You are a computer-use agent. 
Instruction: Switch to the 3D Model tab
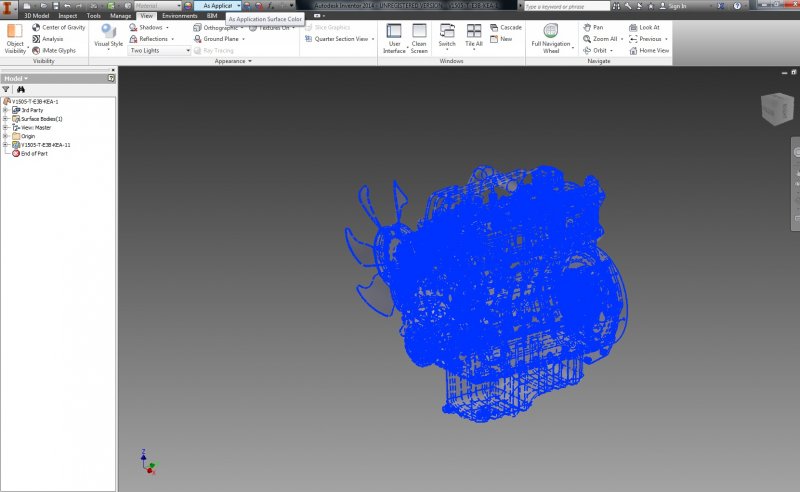point(37,16)
